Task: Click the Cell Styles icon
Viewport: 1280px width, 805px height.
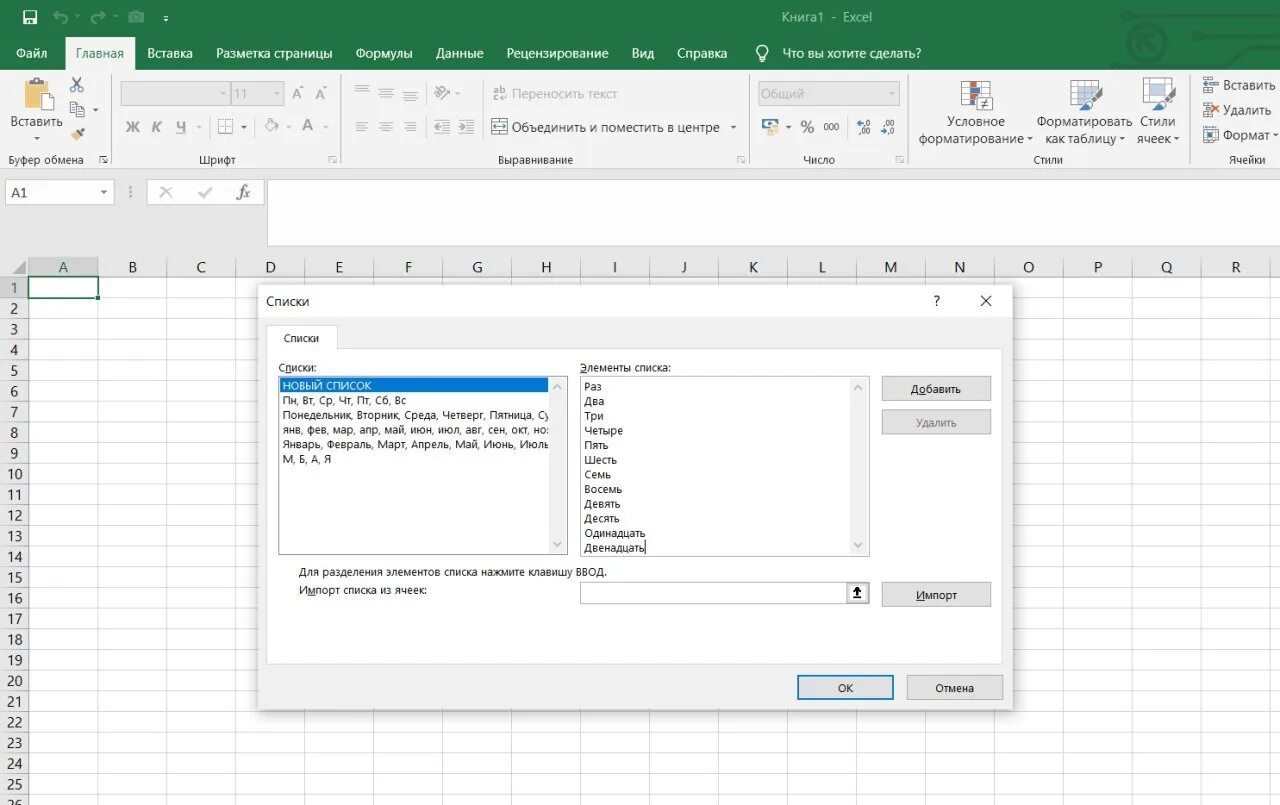Action: pos(1158,95)
